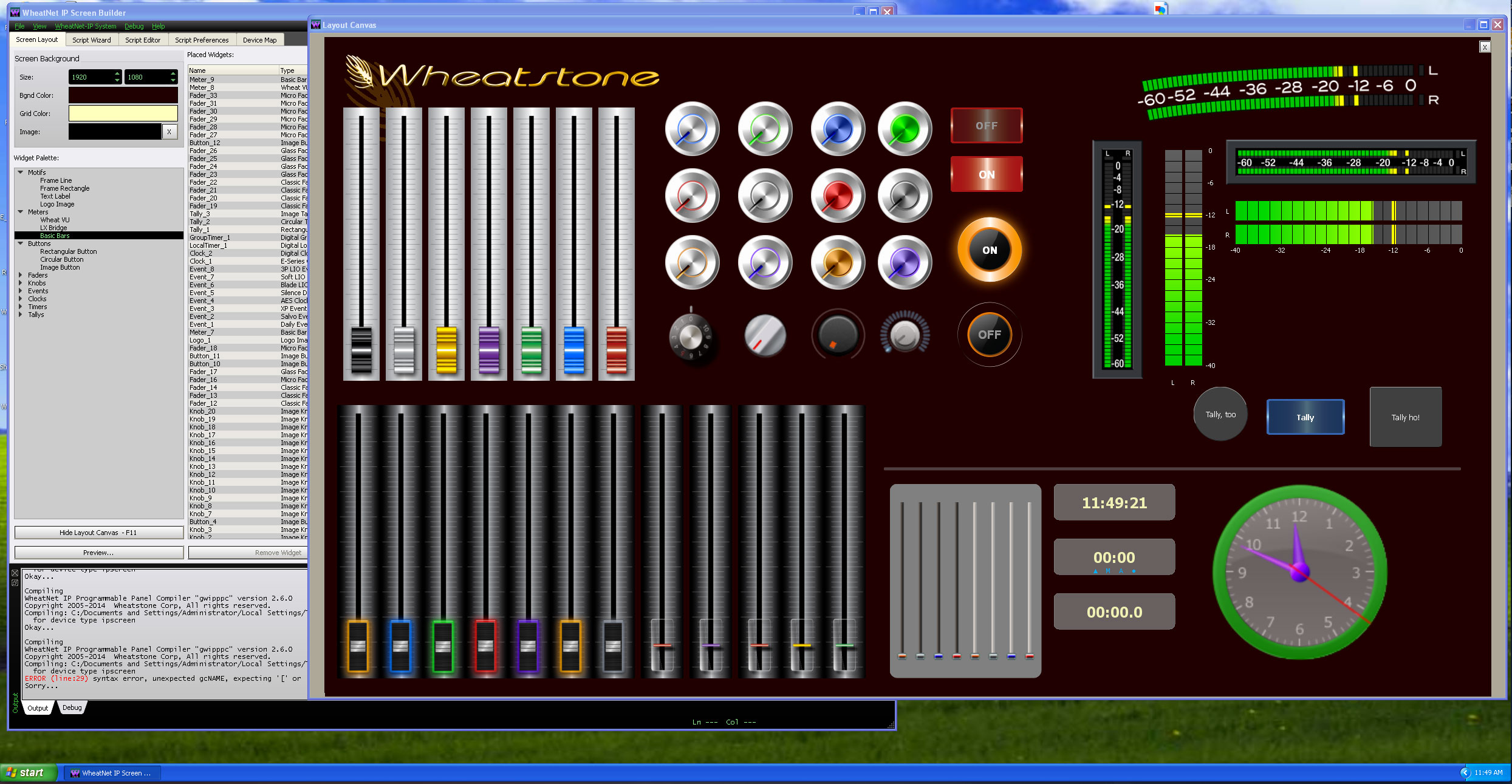Switch to the Script Editor tab
The width and height of the screenshot is (1512, 784).
click(143, 40)
